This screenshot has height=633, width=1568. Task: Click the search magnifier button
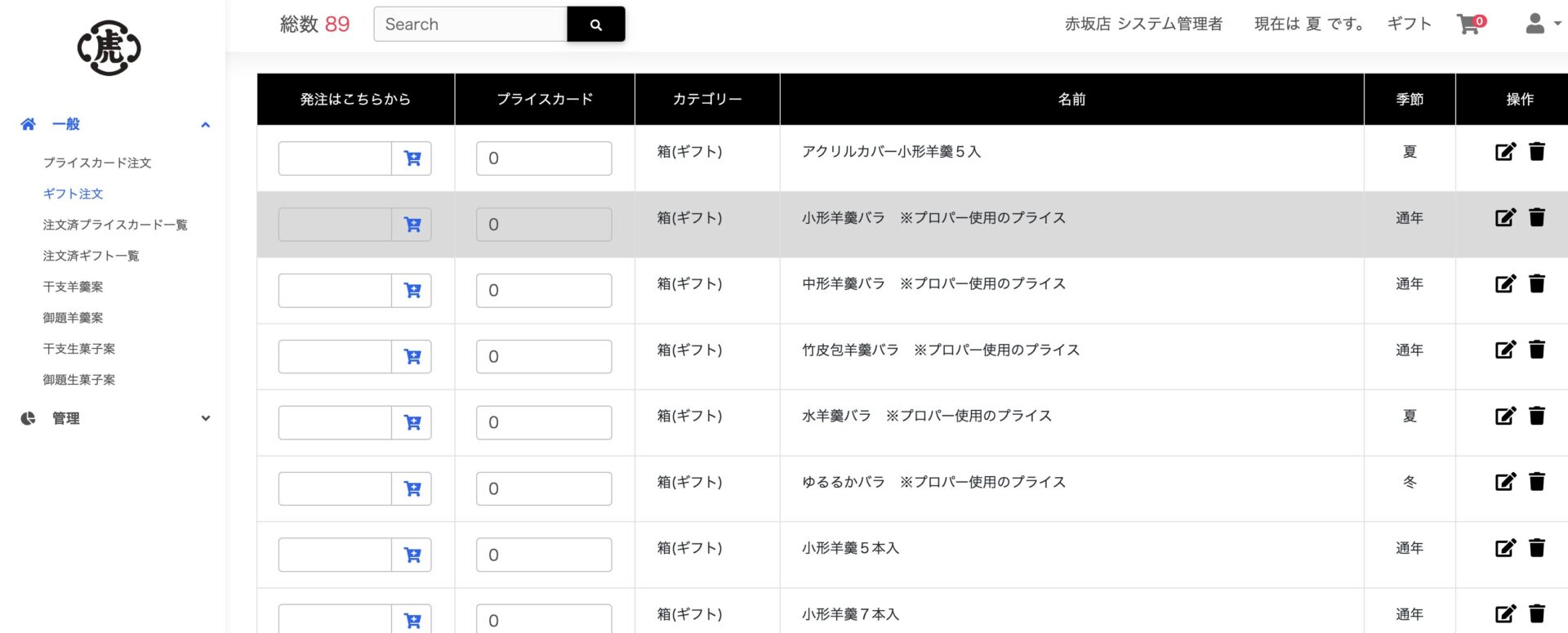pyautogui.click(x=595, y=24)
